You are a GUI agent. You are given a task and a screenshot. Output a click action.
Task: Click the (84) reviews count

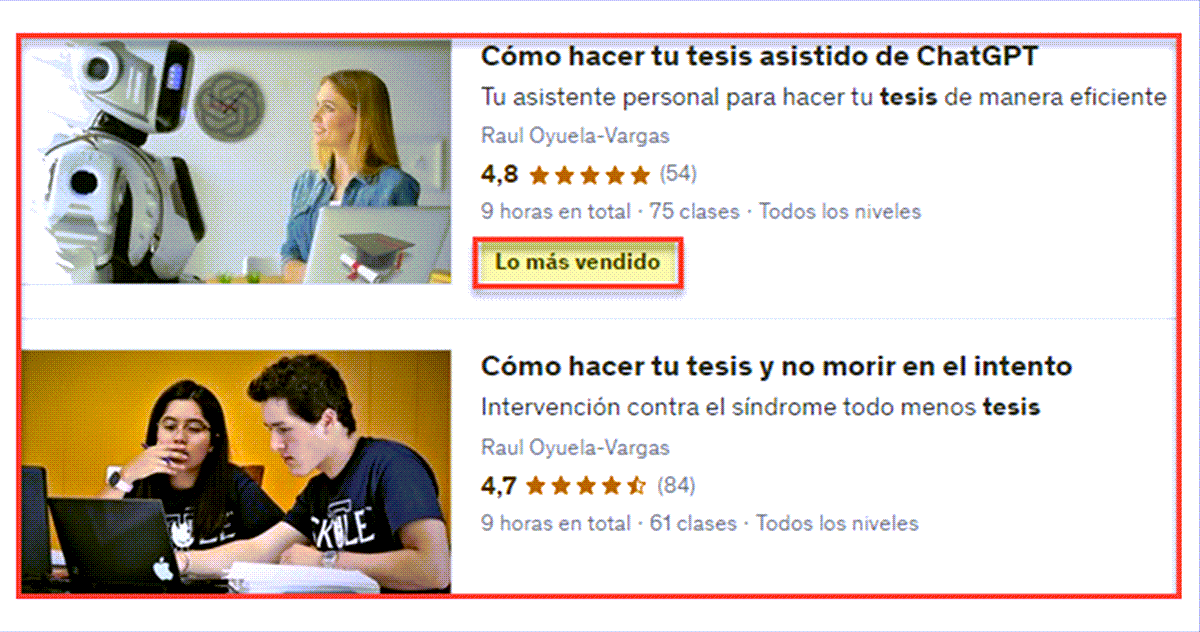pos(676,486)
